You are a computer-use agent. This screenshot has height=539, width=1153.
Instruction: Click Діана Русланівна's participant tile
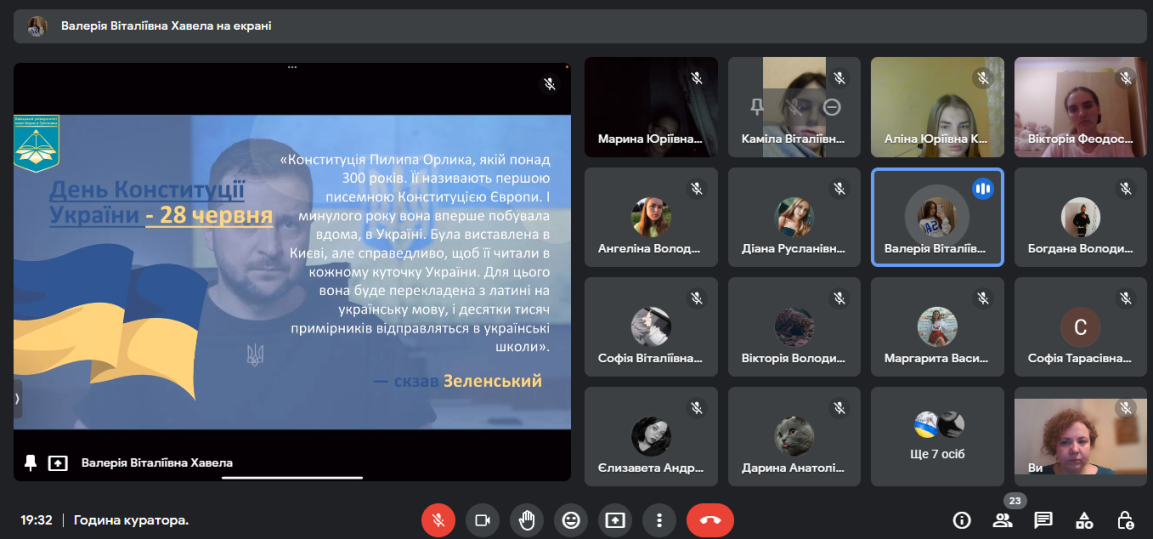pos(794,217)
